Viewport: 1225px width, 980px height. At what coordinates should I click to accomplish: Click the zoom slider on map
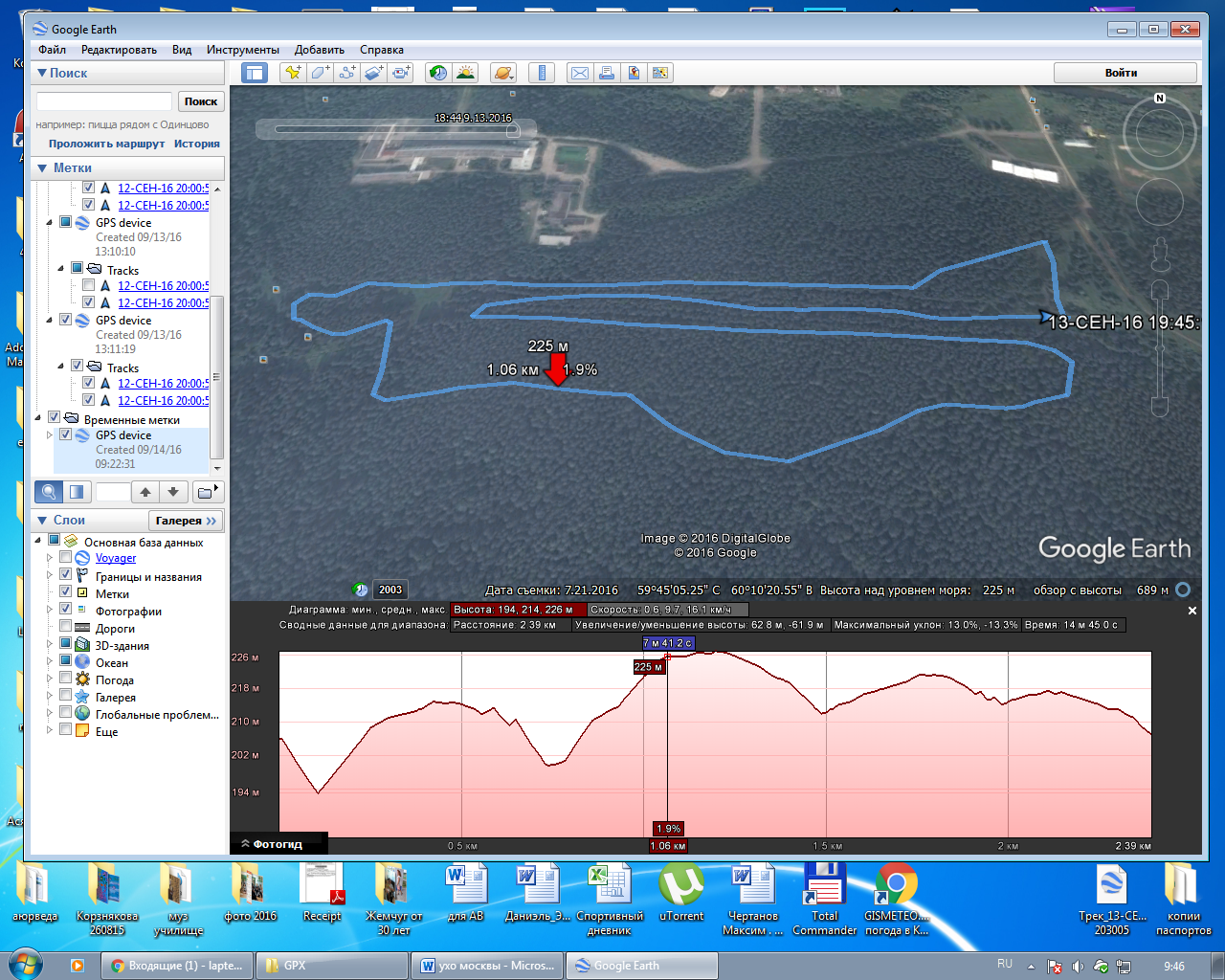coord(1160,348)
